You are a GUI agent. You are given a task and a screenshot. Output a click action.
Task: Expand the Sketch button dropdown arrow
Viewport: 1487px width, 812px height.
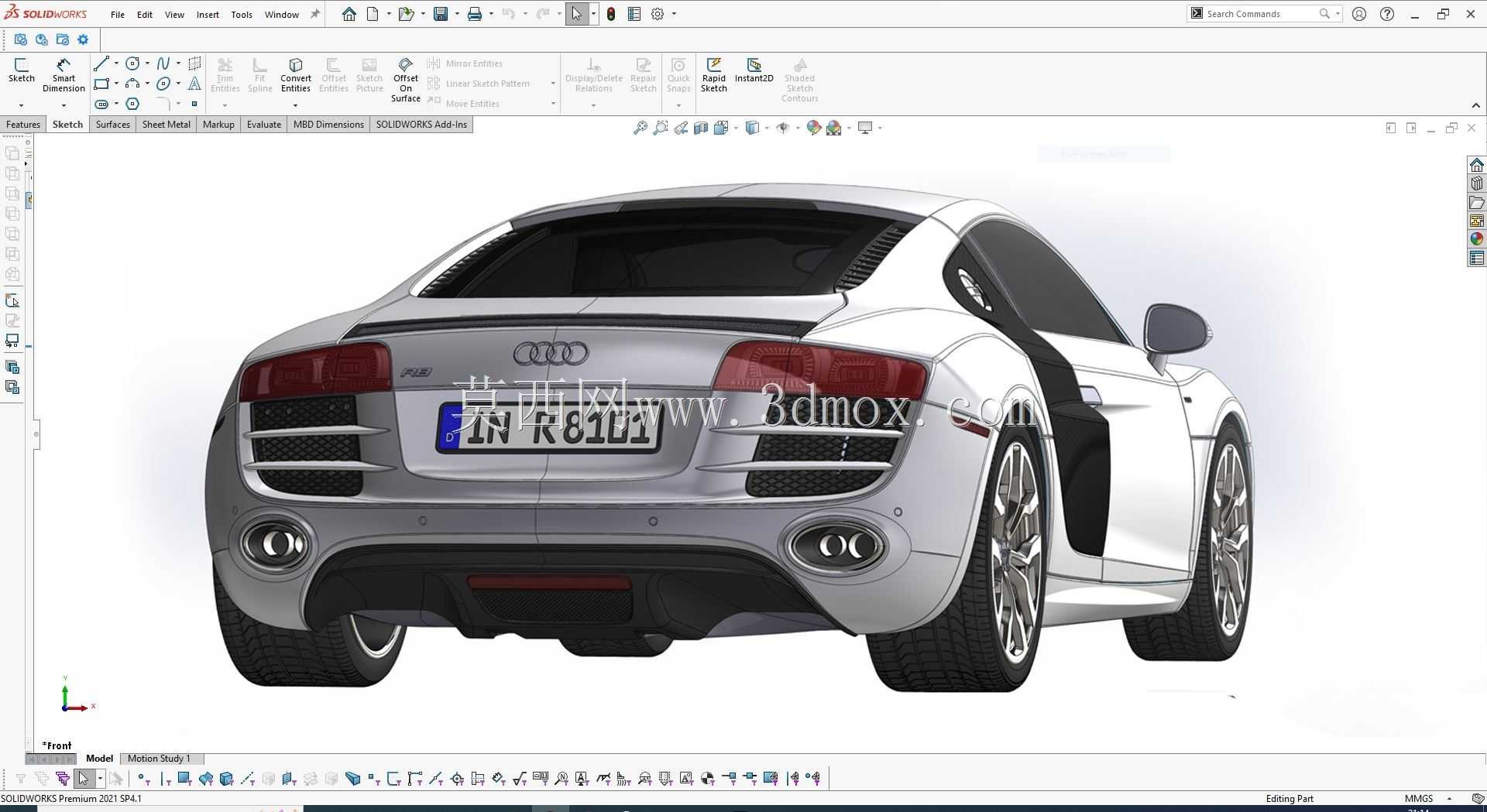coord(21,105)
